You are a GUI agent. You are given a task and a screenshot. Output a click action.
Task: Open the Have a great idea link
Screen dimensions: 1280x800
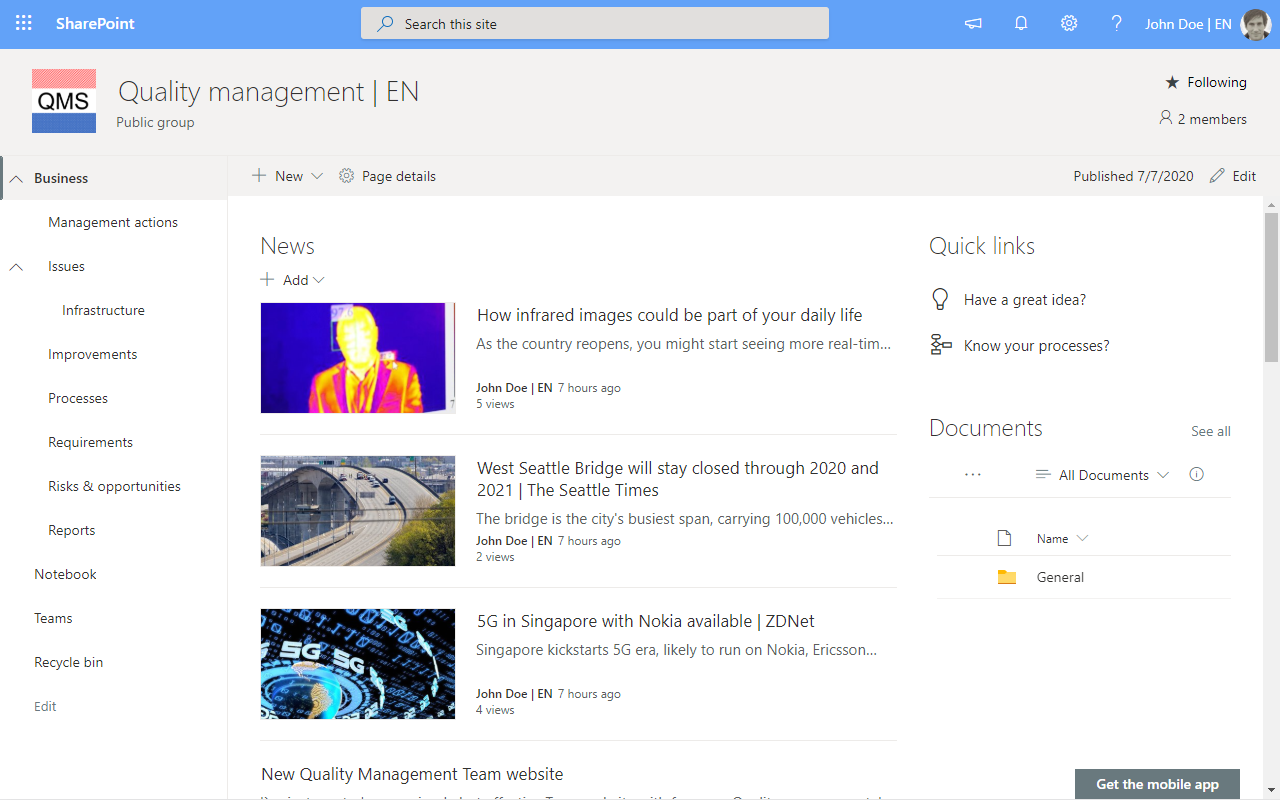coord(1025,299)
